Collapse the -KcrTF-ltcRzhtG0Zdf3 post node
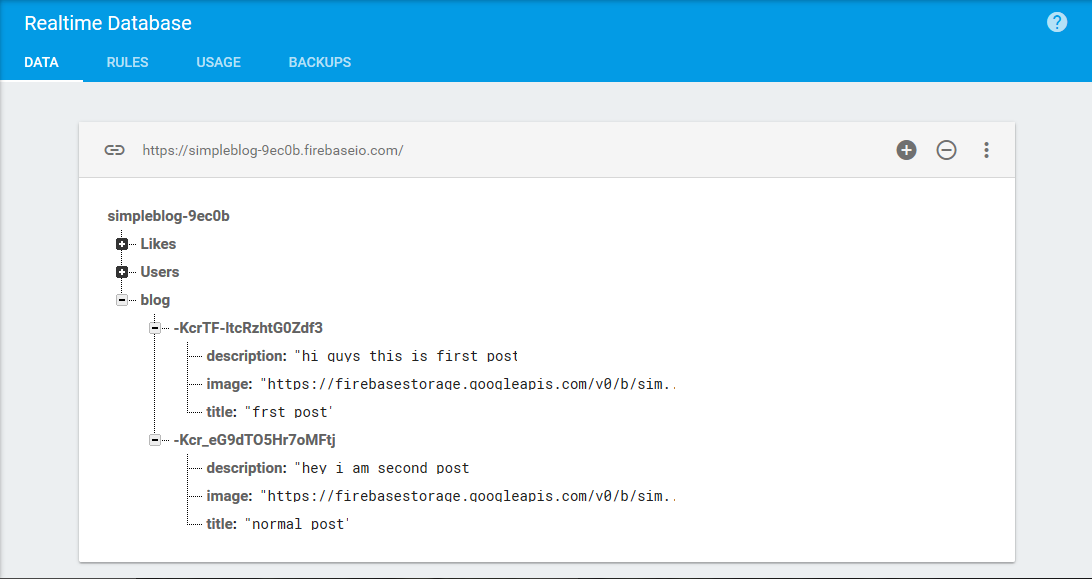 153,327
